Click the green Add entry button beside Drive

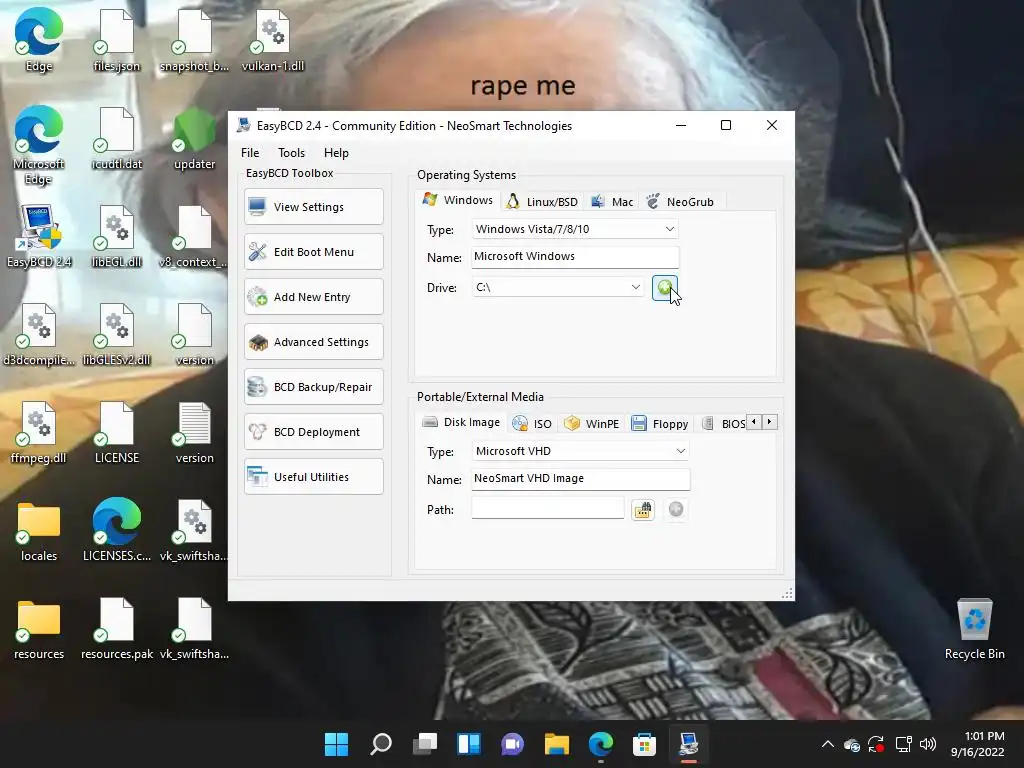(x=664, y=287)
